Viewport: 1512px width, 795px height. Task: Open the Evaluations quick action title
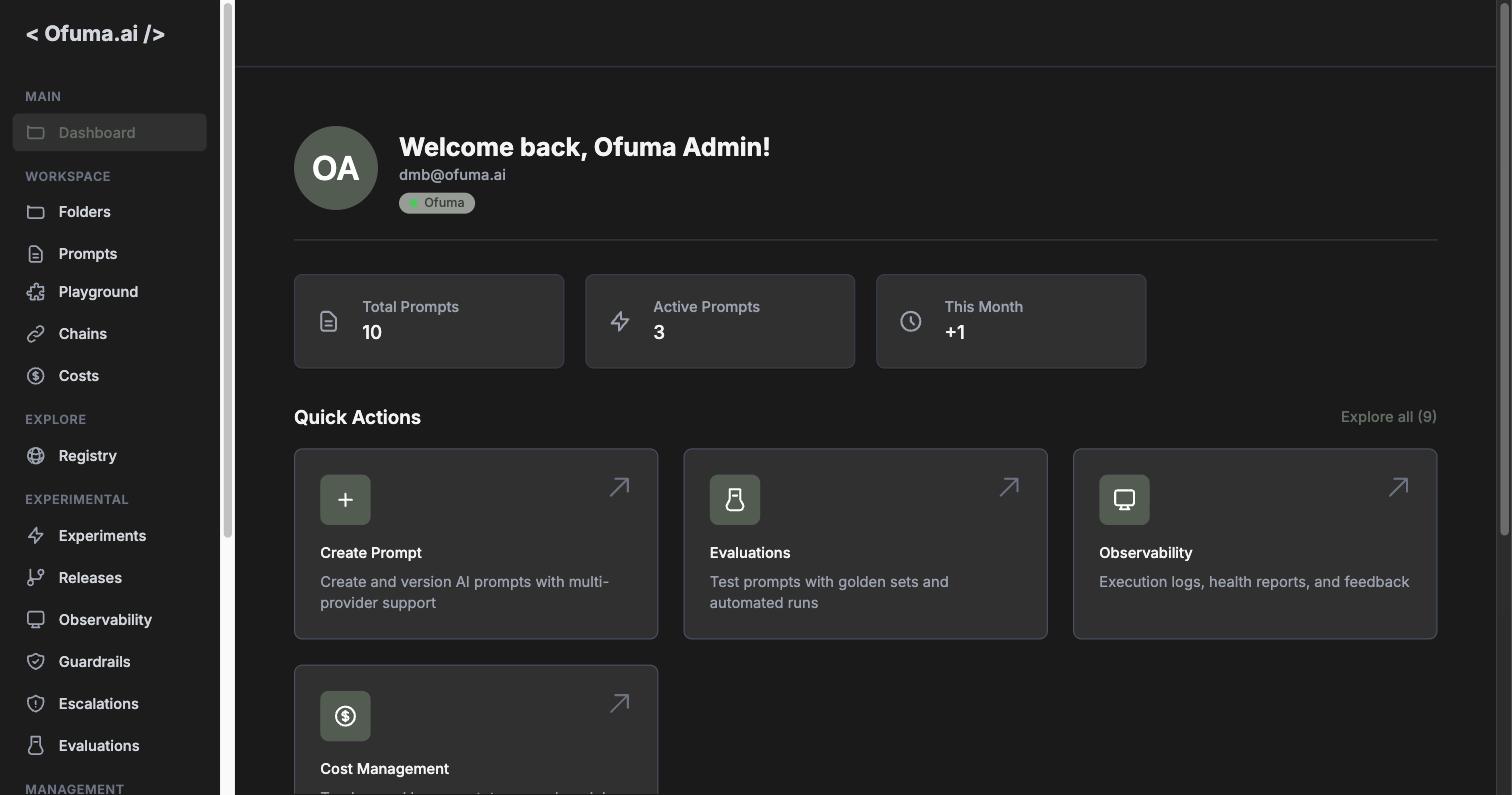[750, 553]
